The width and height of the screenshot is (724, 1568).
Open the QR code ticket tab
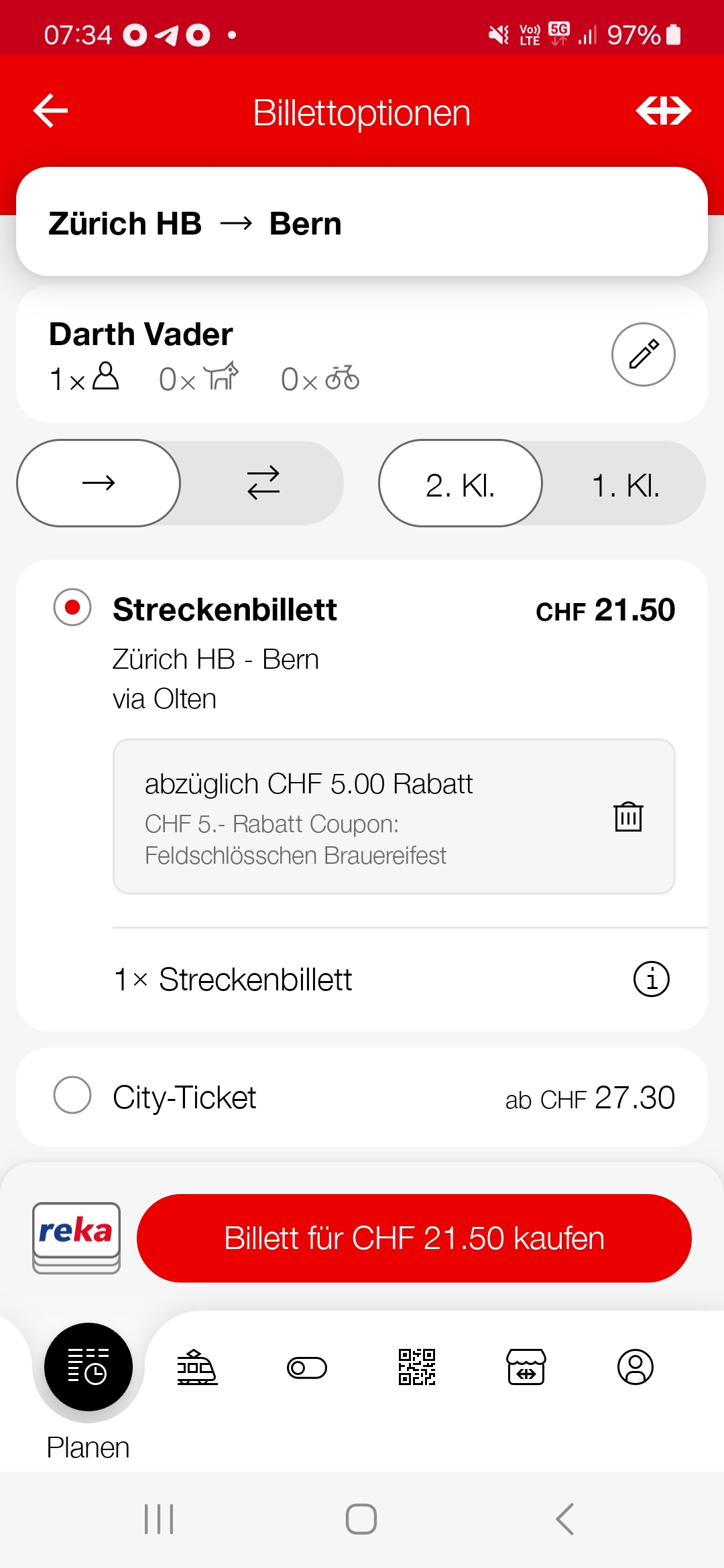[416, 1367]
